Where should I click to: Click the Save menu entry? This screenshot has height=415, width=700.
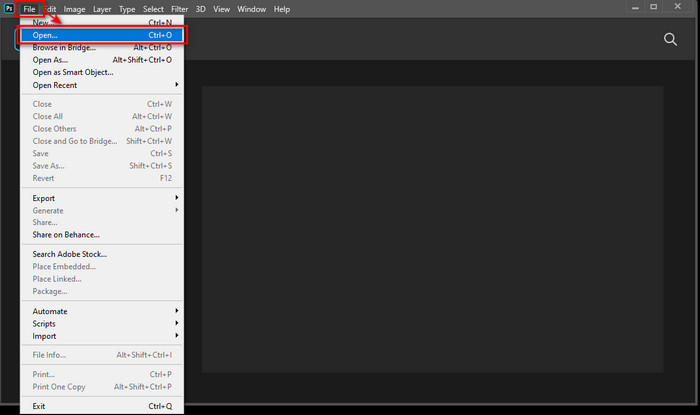[x=102, y=154]
